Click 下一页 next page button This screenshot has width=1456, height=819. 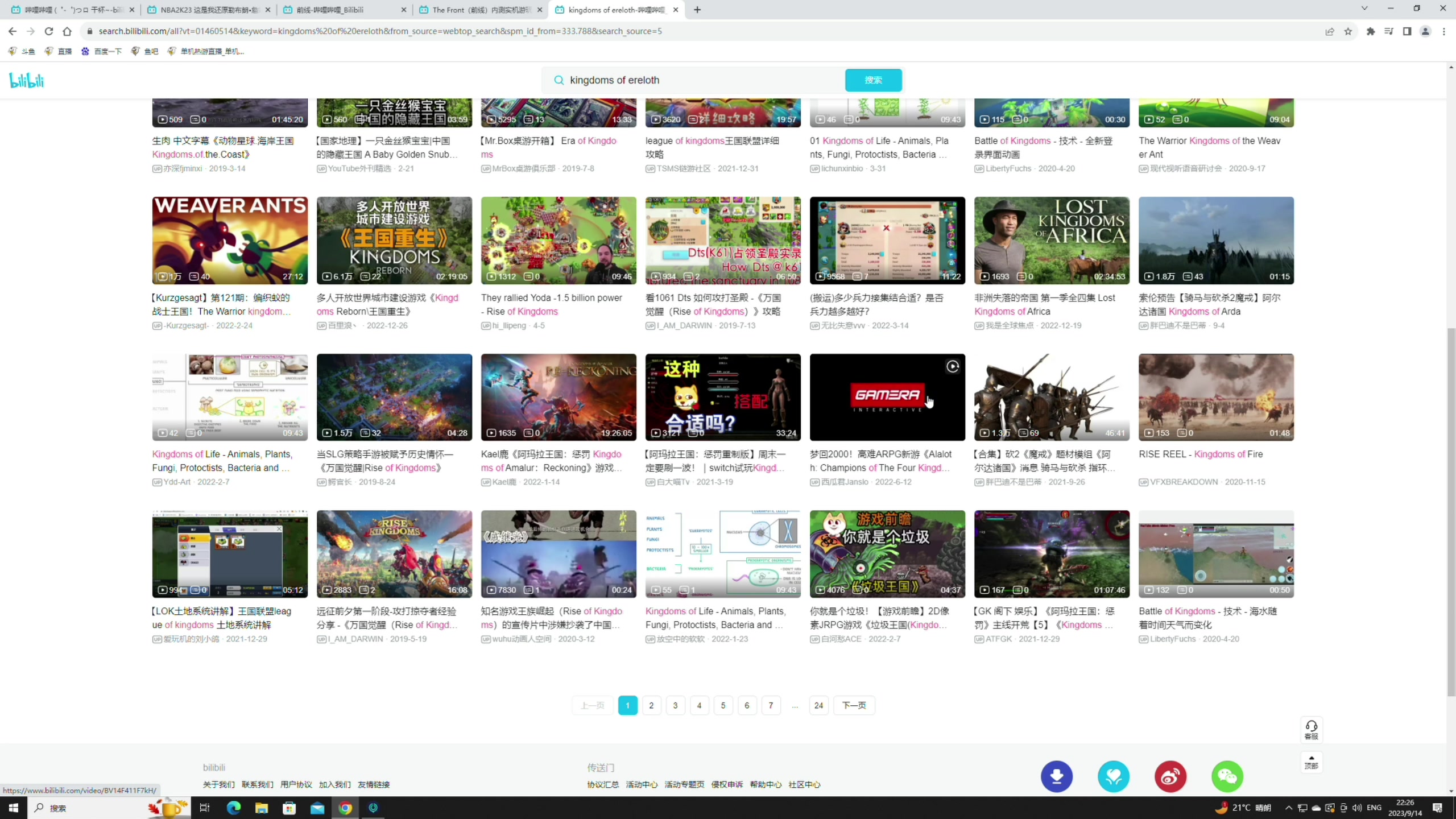854,705
